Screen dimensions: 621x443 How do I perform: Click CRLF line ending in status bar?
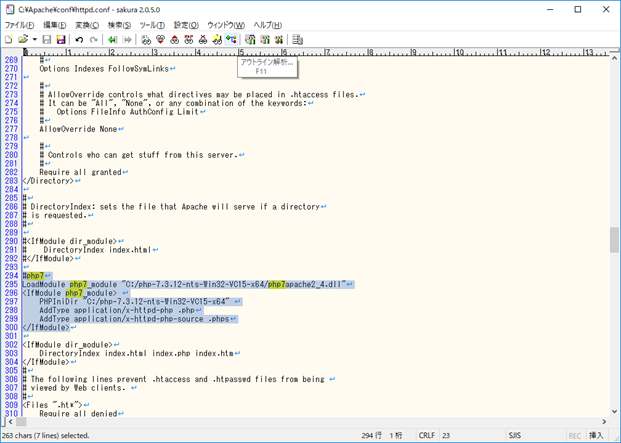pyautogui.click(x=427, y=435)
